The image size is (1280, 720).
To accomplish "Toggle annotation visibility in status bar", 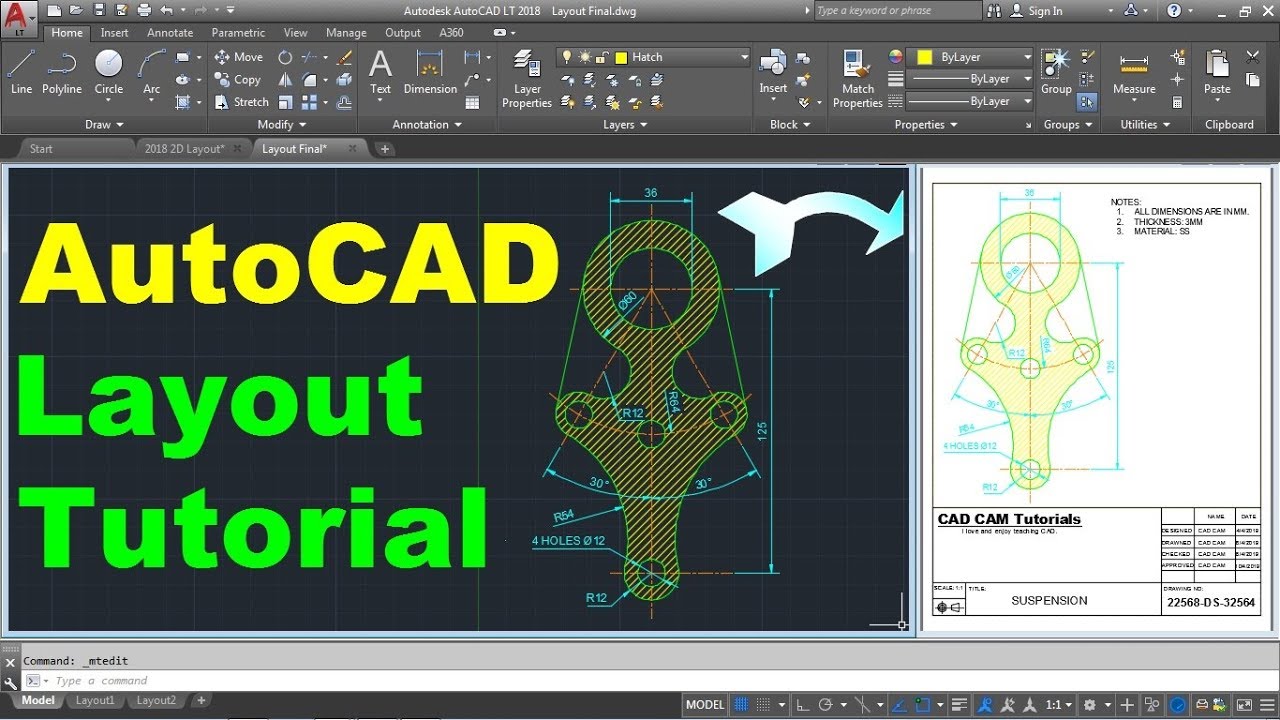I will tap(985, 705).
